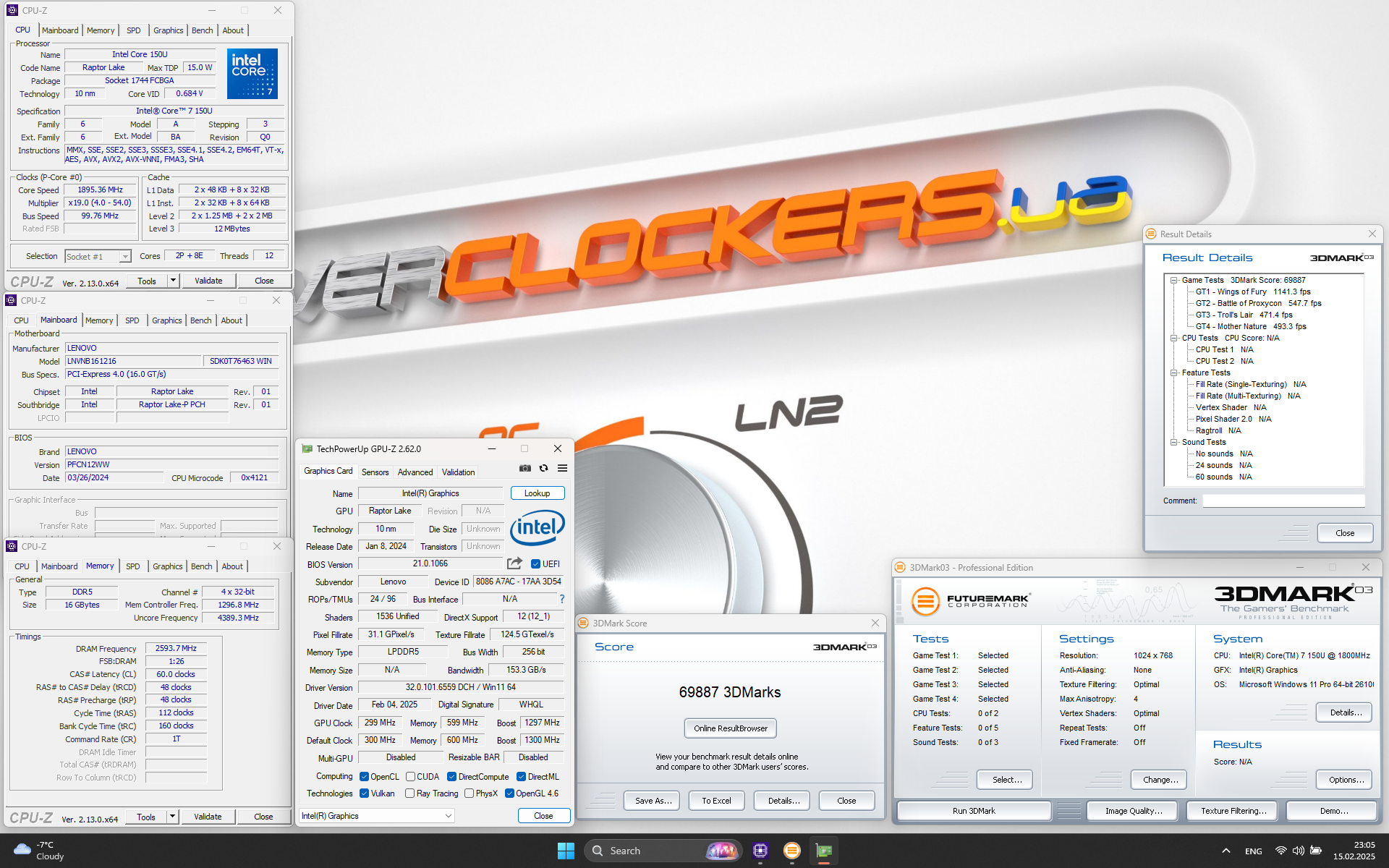The height and width of the screenshot is (868, 1389).
Task: Open the Windows Start menu icon
Action: tap(566, 851)
